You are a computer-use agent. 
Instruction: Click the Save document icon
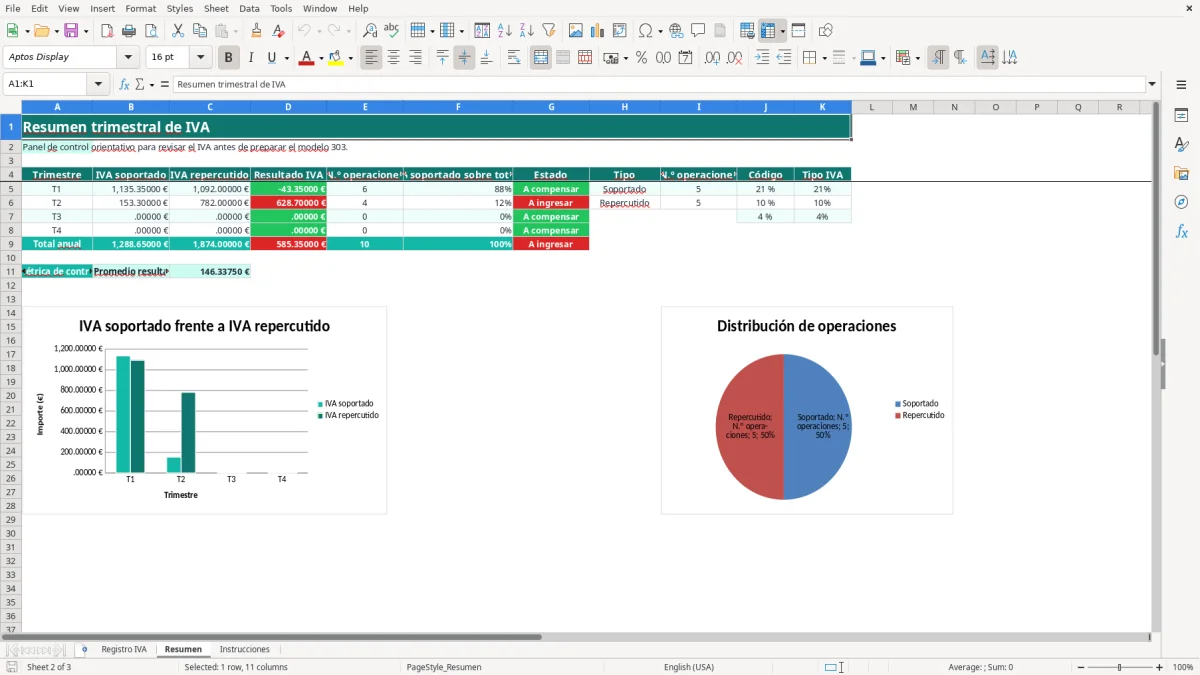(x=70, y=31)
